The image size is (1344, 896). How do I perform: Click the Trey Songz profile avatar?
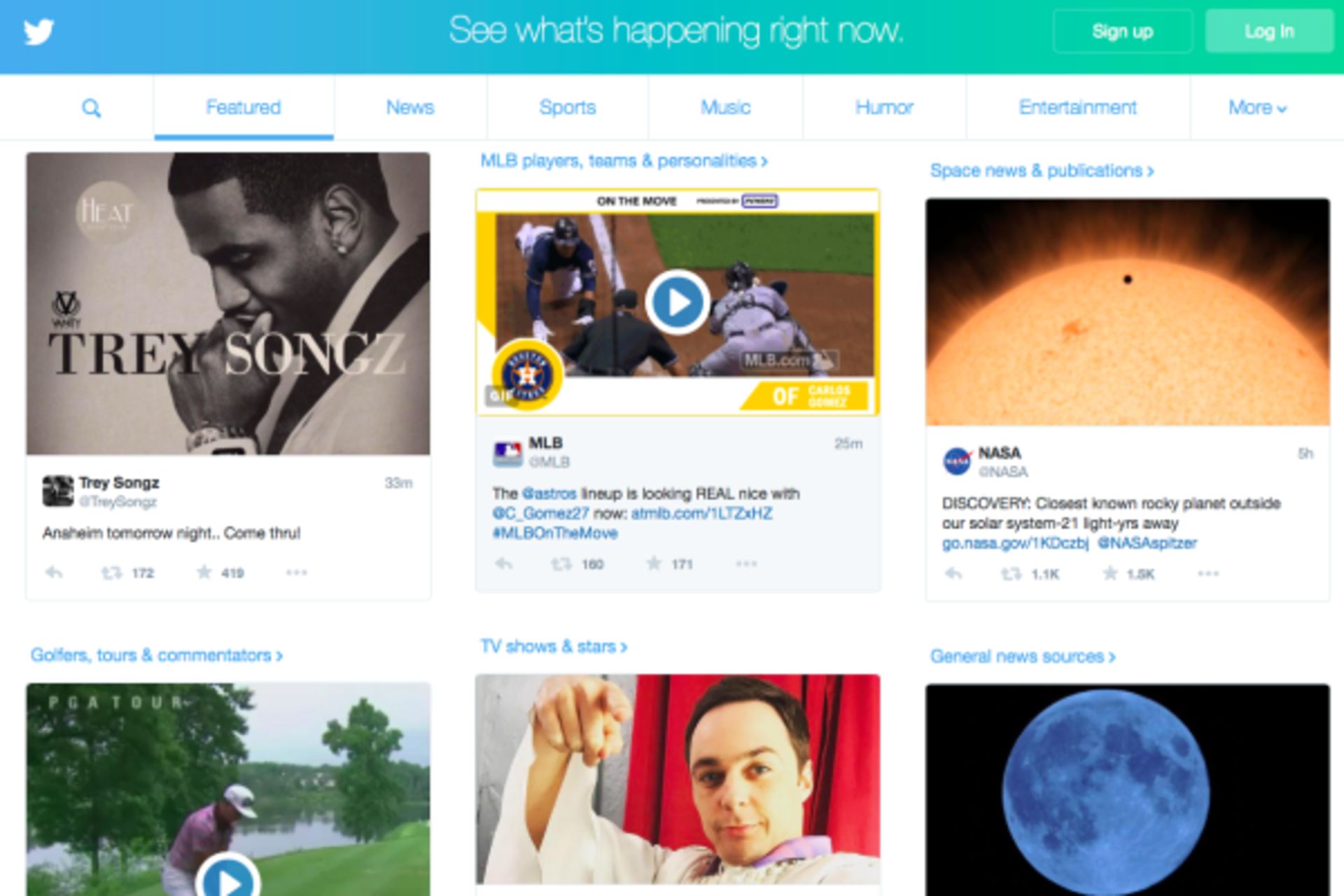(x=57, y=491)
